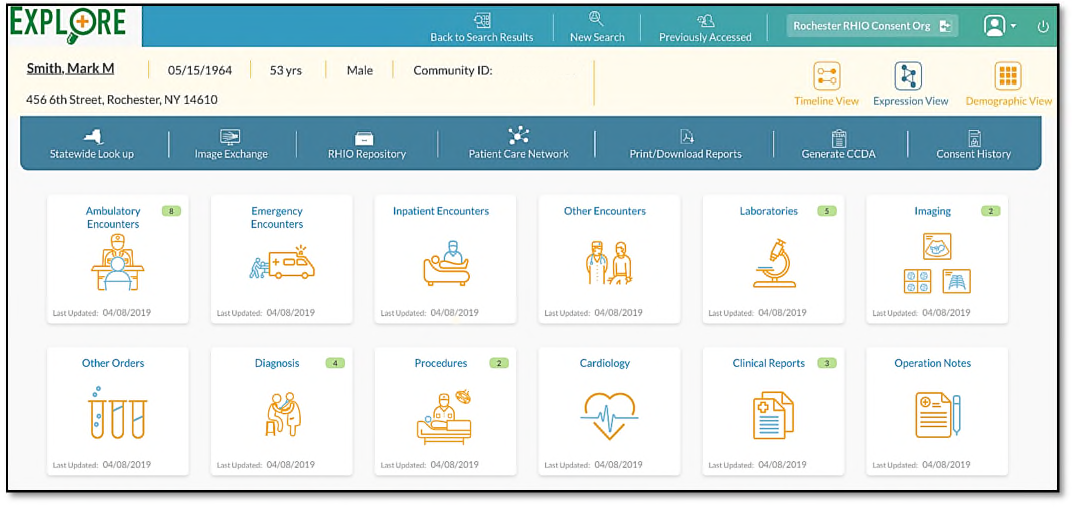Open Image Exchange
Image resolution: width=1072 pixels, height=507 pixels.
pos(231,144)
